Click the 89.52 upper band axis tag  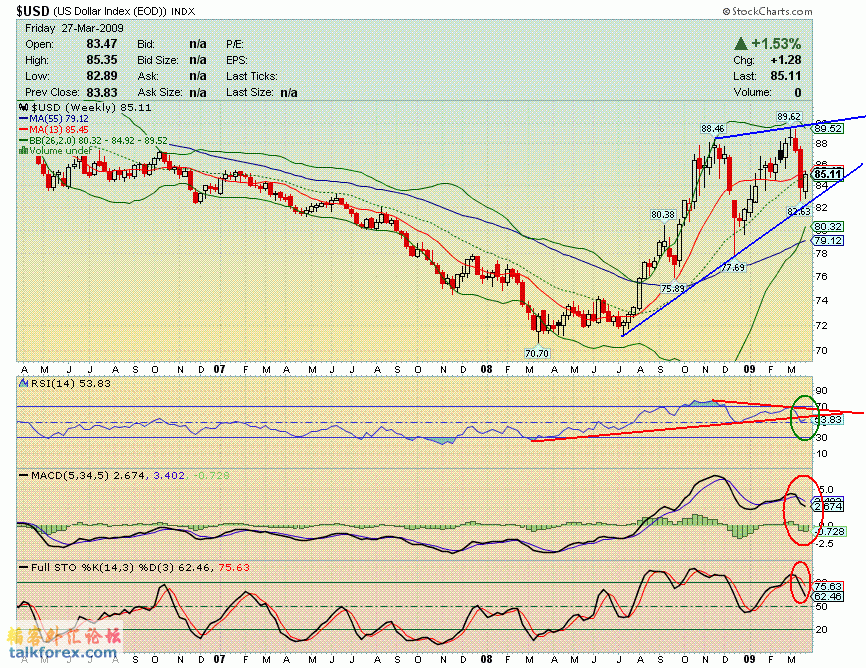[828, 129]
